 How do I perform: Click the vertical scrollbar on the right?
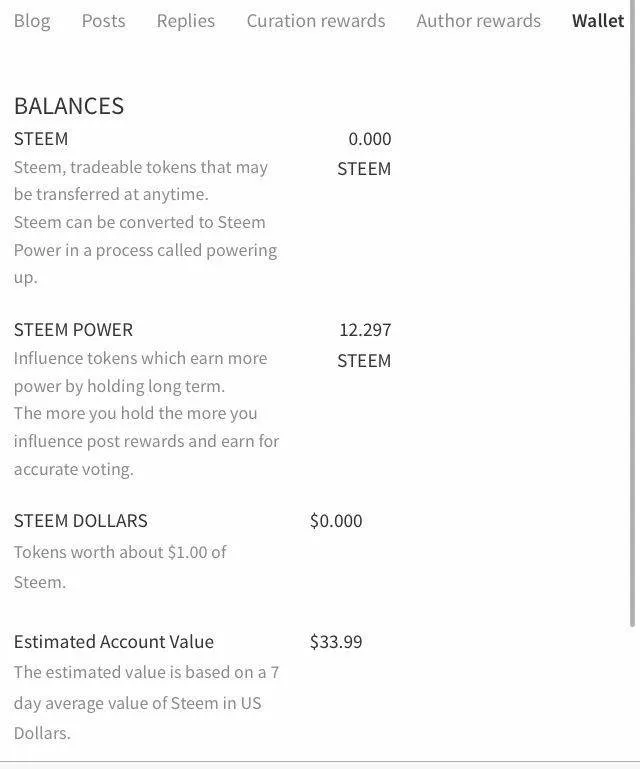(x=632, y=314)
